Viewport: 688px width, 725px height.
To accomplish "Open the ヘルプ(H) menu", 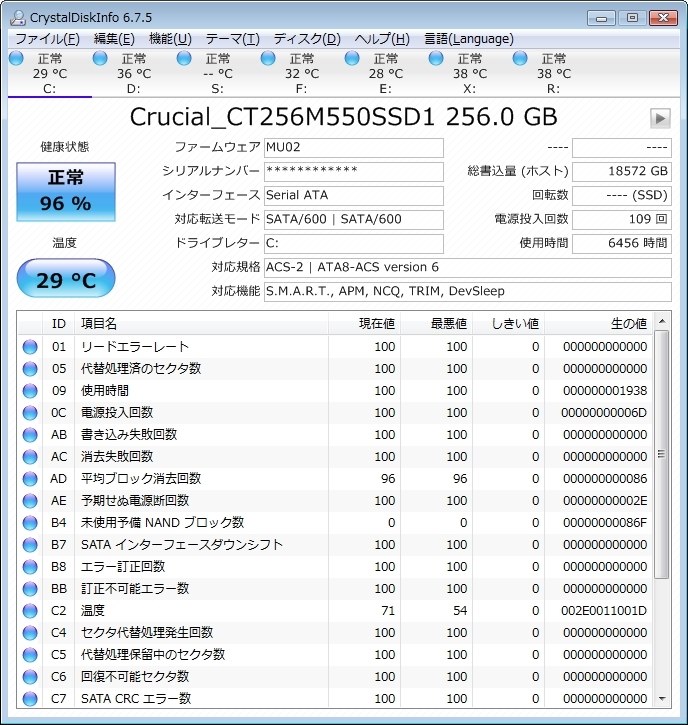I will [x=382, y=39].
